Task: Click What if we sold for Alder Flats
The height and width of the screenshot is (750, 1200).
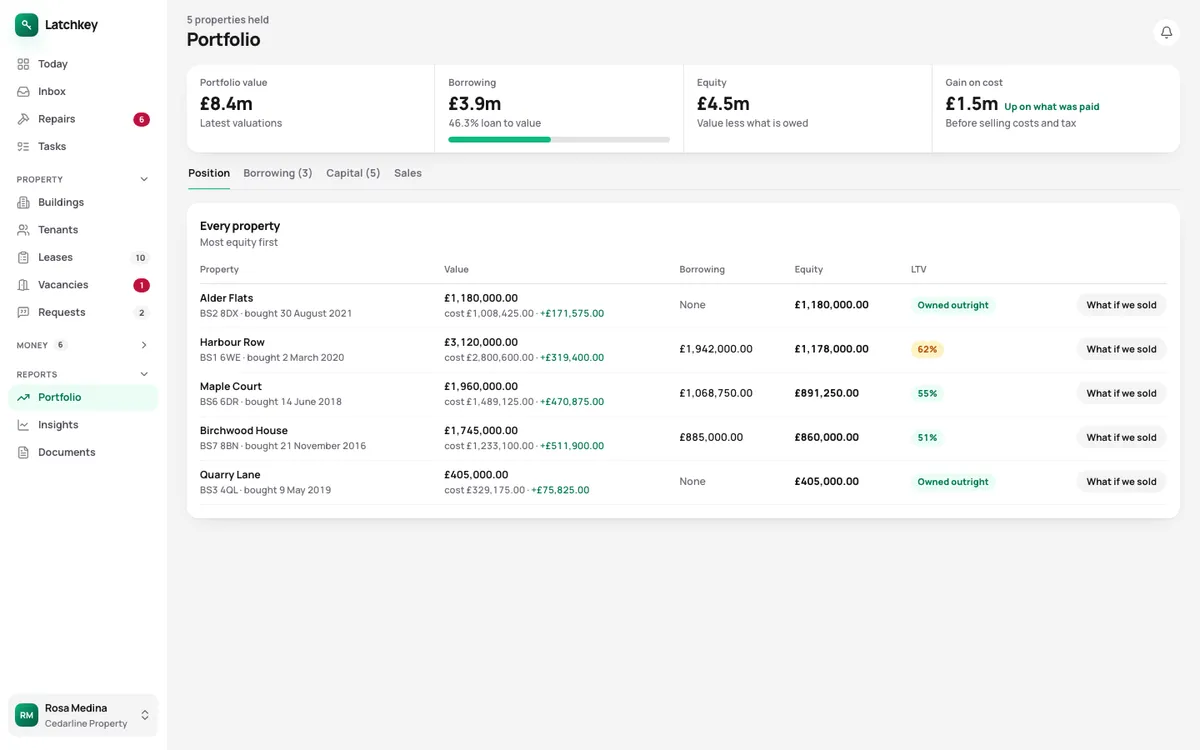Action: pyautogui.click(x=1121, y=305)
